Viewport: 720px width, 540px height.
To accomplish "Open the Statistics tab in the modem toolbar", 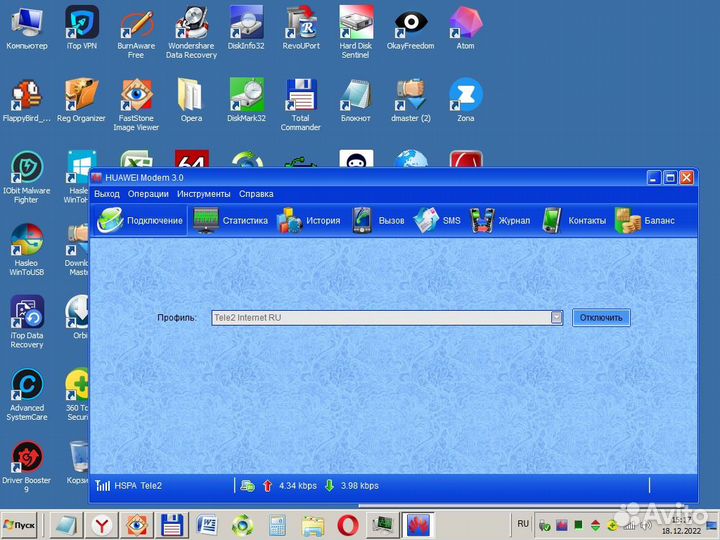I will [x=231, y=221].
